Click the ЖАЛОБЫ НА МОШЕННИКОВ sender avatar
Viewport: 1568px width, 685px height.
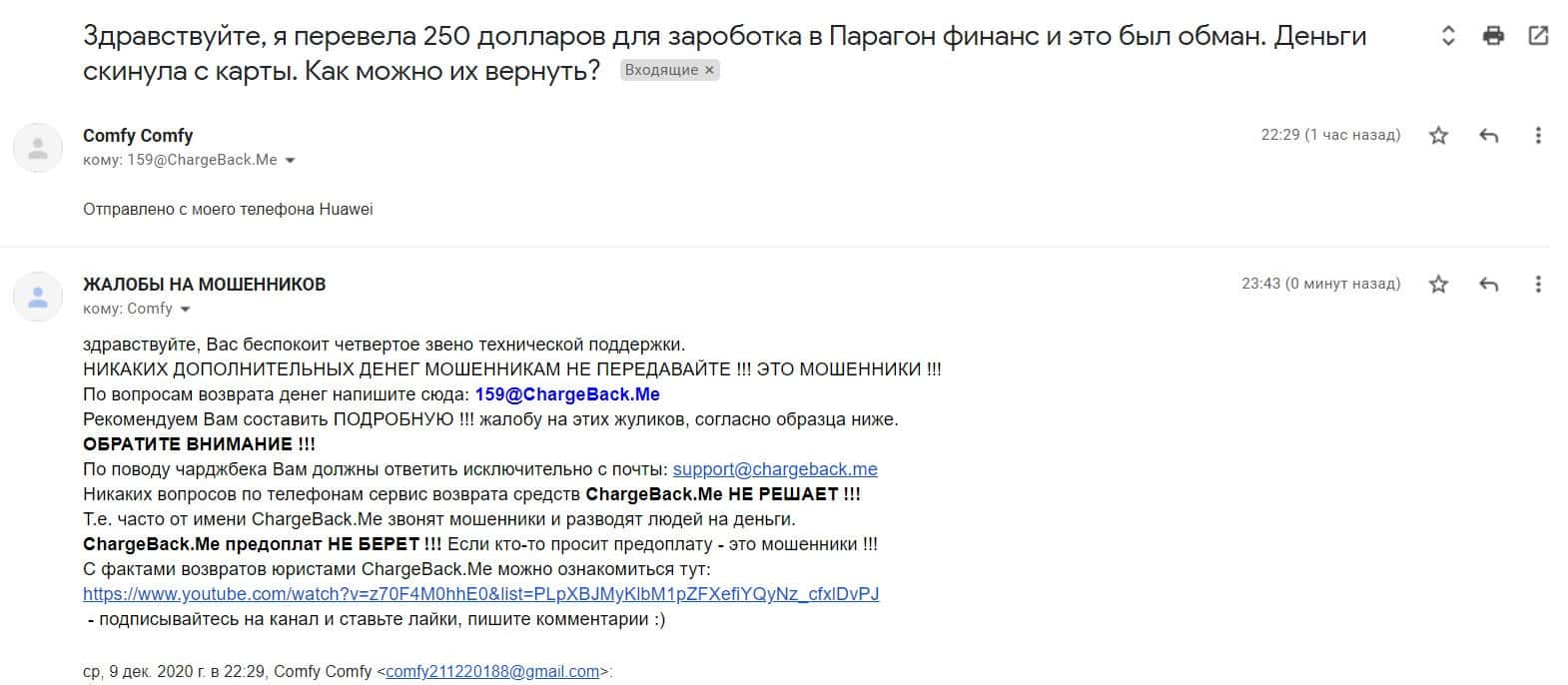click(x=38, y=297)
